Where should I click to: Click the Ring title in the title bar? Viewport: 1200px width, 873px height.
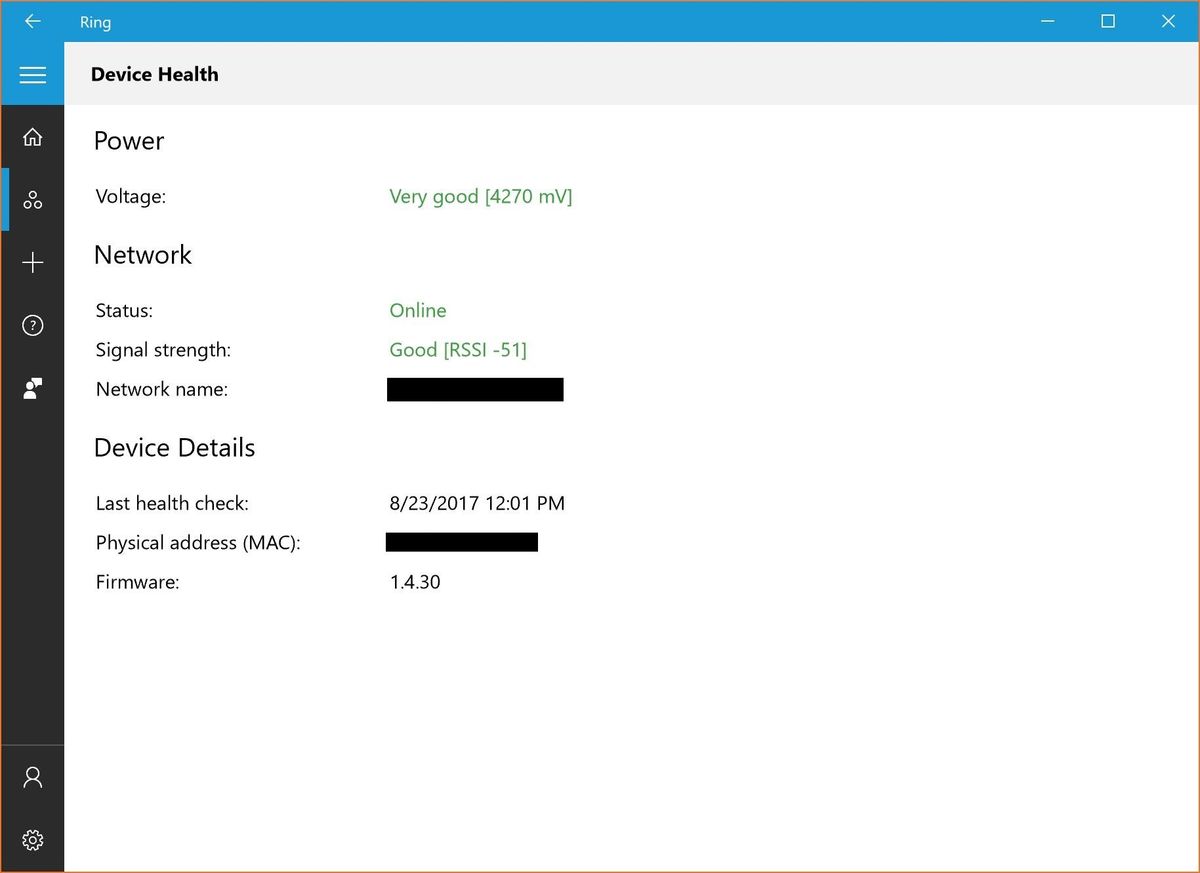coord(95,21)
